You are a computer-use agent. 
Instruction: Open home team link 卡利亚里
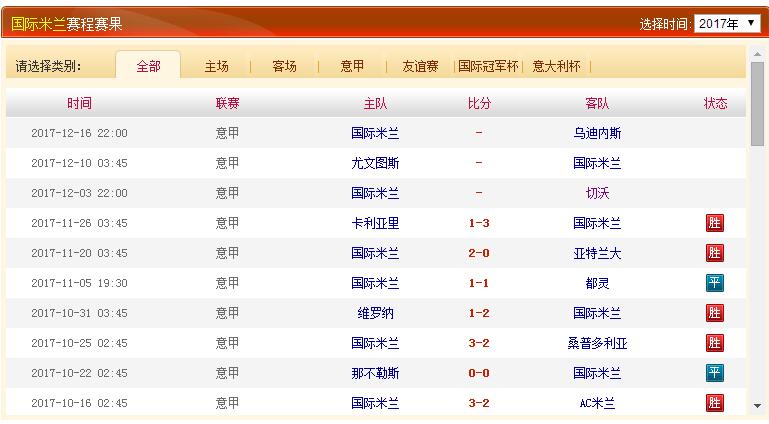[x=375, y=223]
